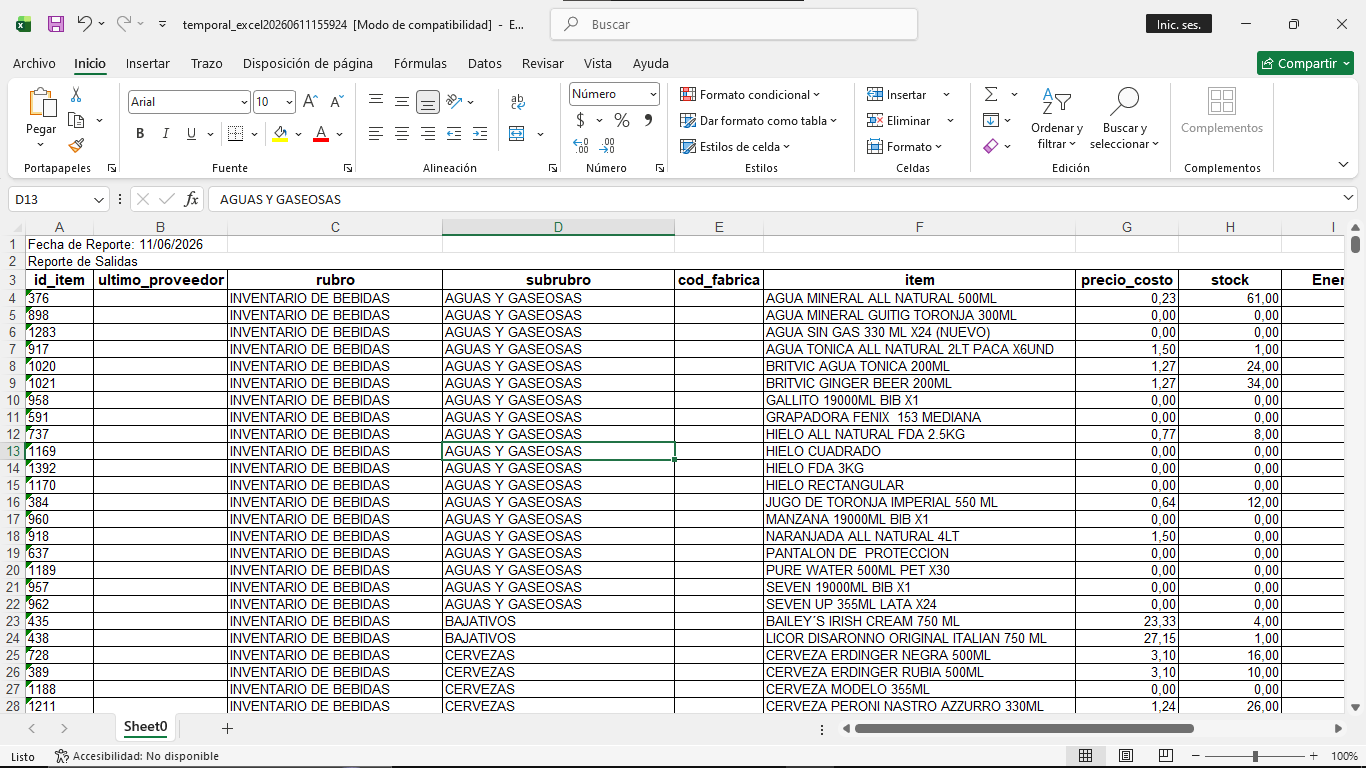The height and width of the screenshot is (768, 1366).
Task: Toggle italic formatting
Action: tap(166, 133)
